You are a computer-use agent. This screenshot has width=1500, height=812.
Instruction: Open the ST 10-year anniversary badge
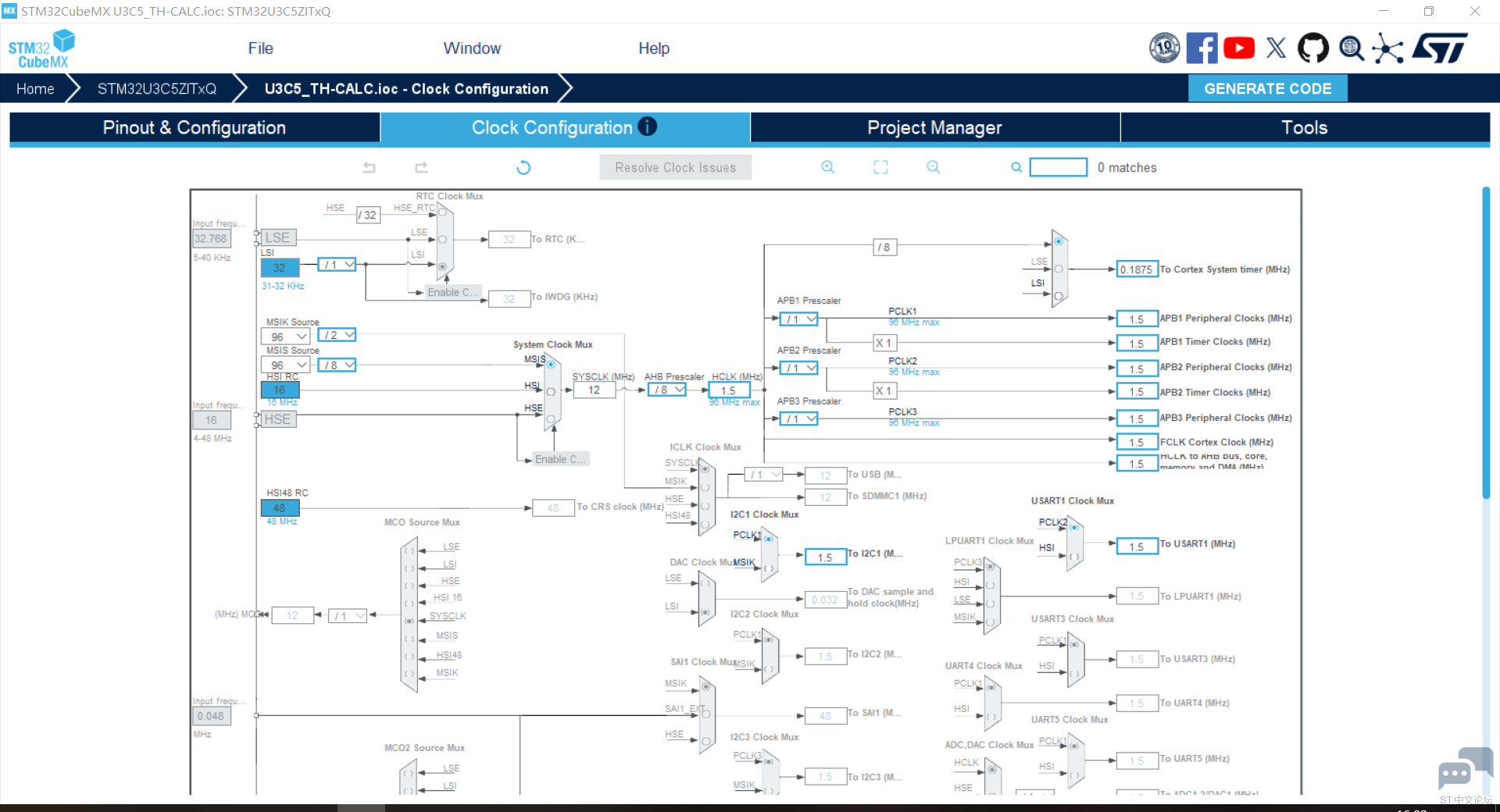[1164, 48]
